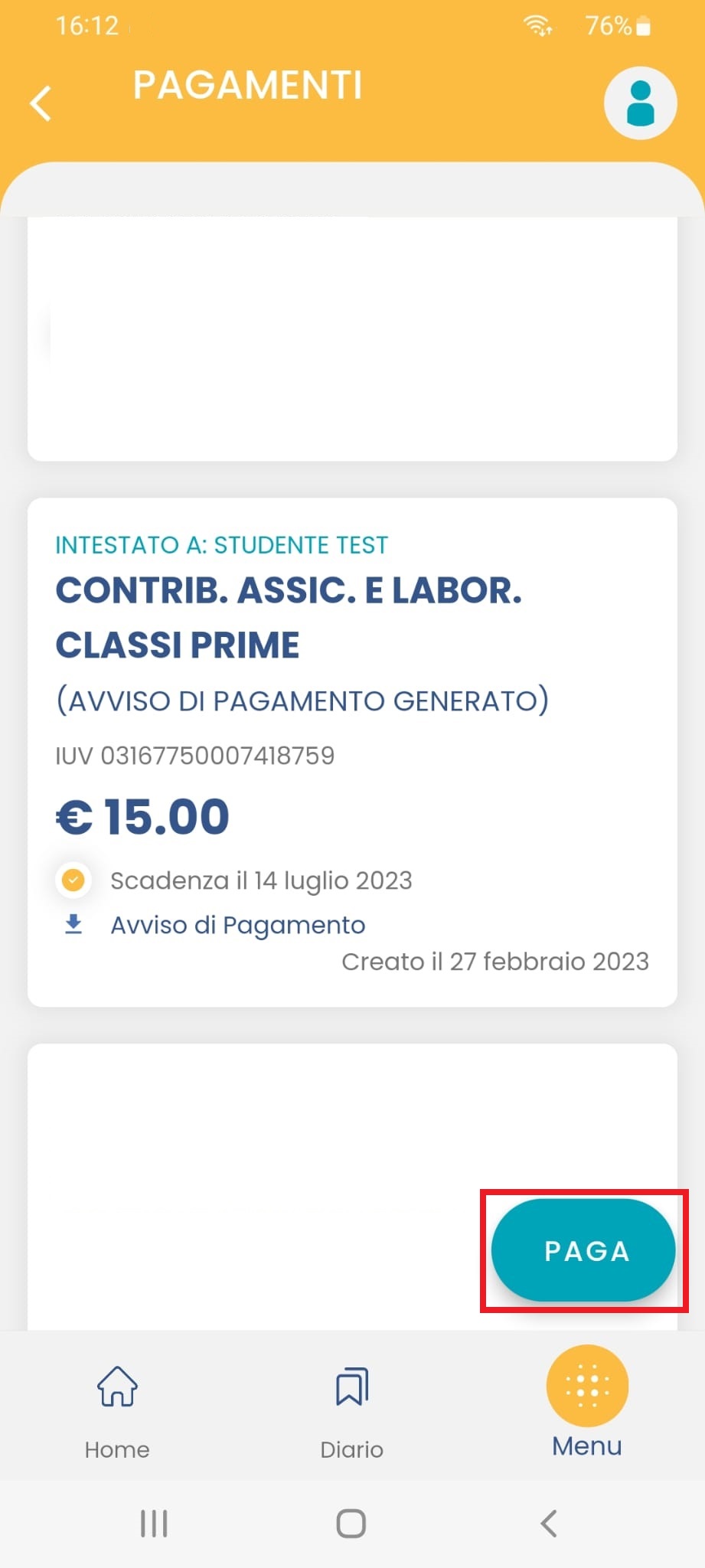
Task: Tap the back arrow in the Pagamenti header
Action: point(41,103)
